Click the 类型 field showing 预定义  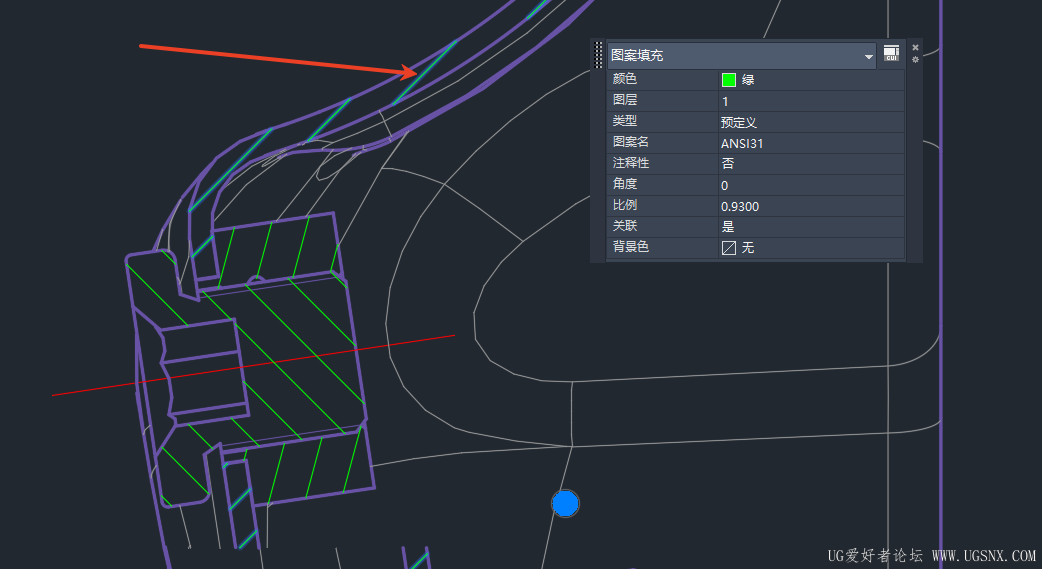point(811,122)
